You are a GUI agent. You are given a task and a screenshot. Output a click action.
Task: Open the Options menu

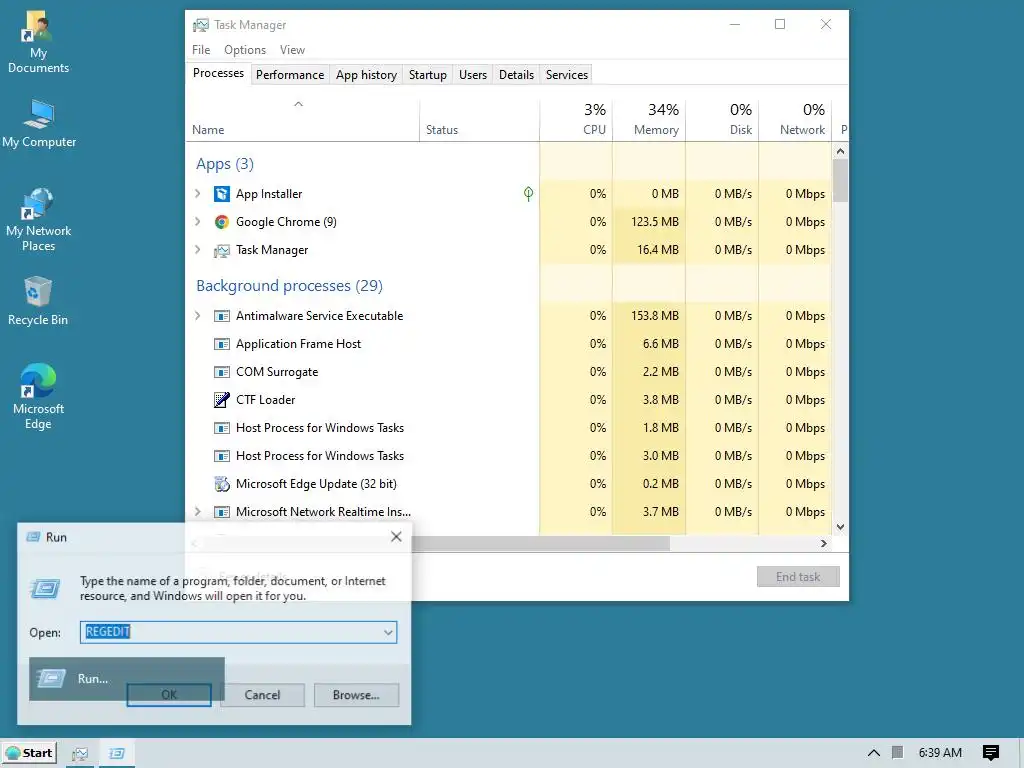[x=245, y=50]
